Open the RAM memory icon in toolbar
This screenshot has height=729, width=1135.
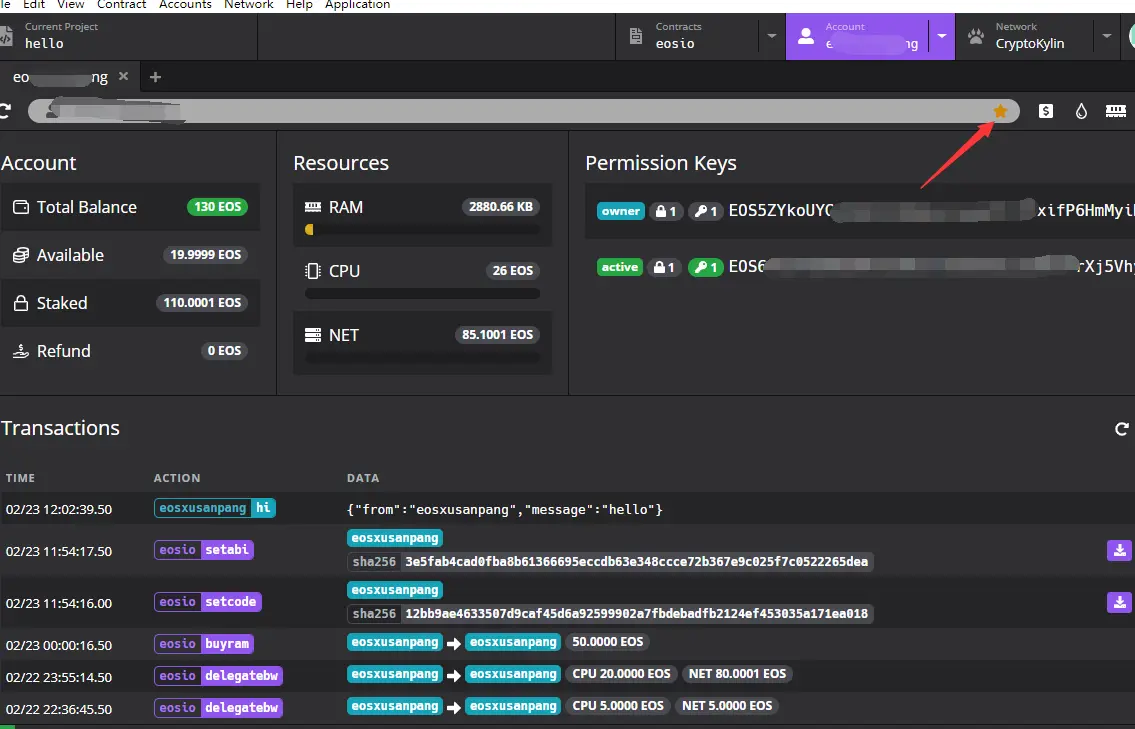1115,111
